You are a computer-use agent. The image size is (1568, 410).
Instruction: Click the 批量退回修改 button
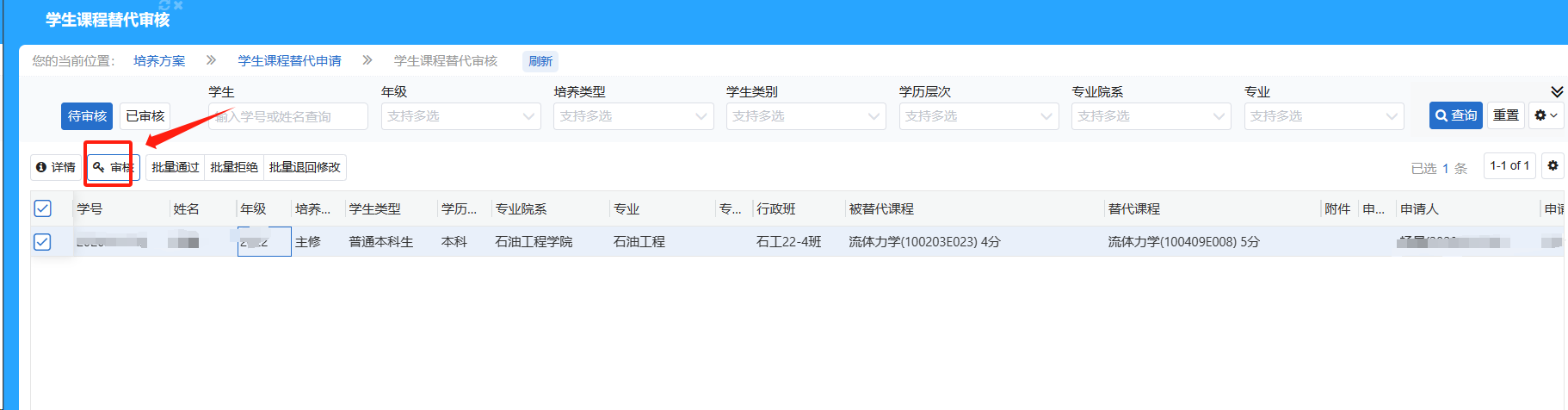click(x=305, y=167)
